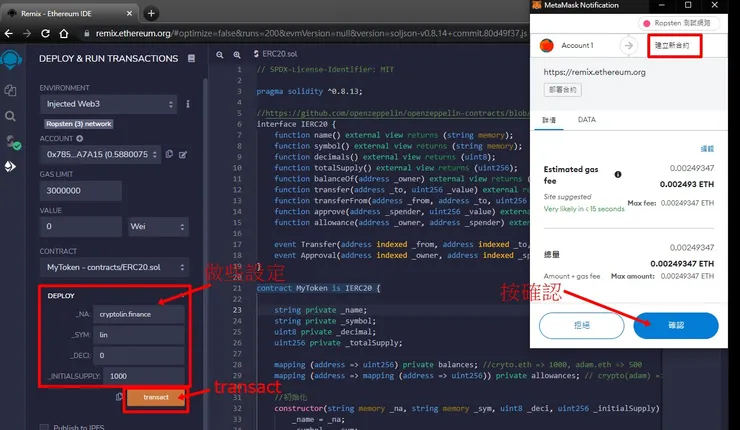Copy deploy parameters icon beside transact

pyautogui.click(x=119, y=396)
